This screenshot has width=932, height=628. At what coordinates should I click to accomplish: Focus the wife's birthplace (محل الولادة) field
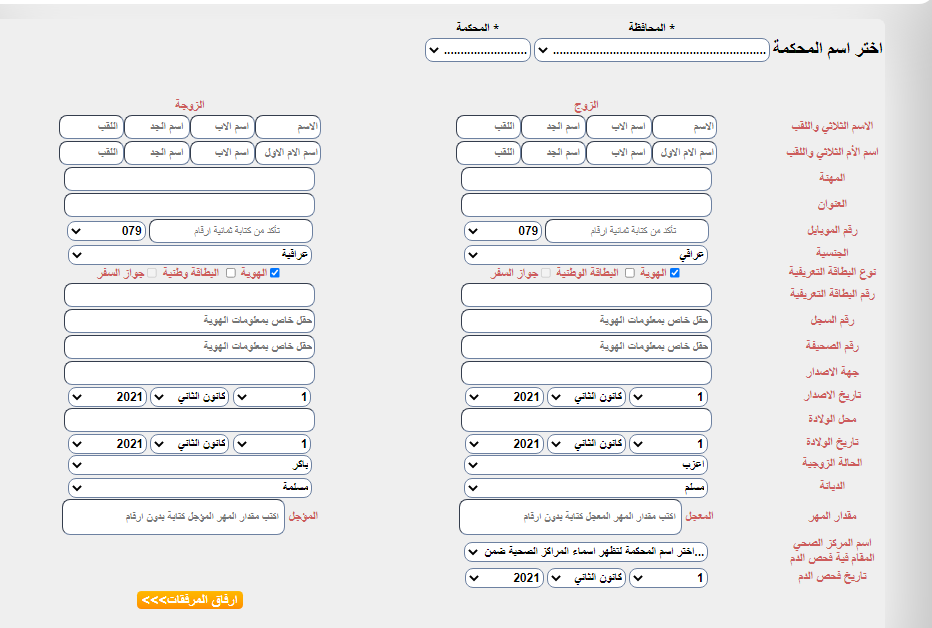click(189, 420)
